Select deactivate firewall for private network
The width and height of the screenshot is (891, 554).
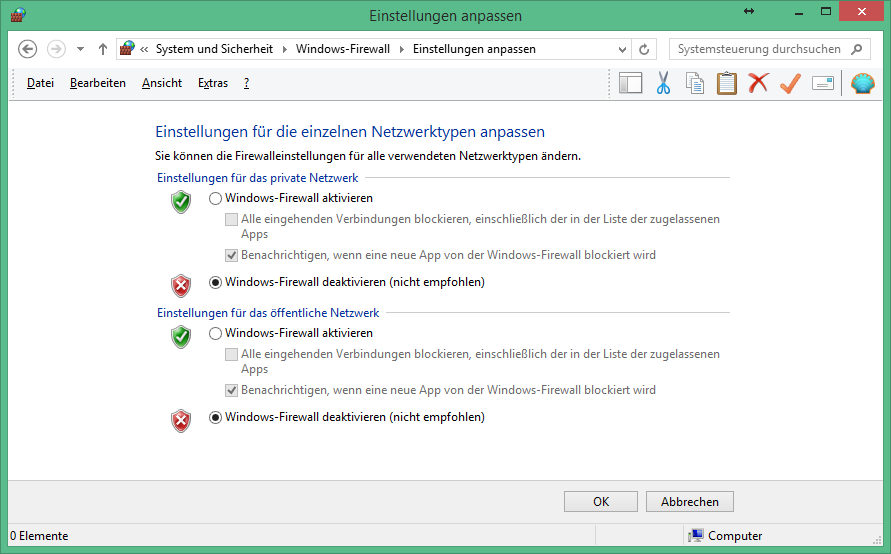point(216,282)
